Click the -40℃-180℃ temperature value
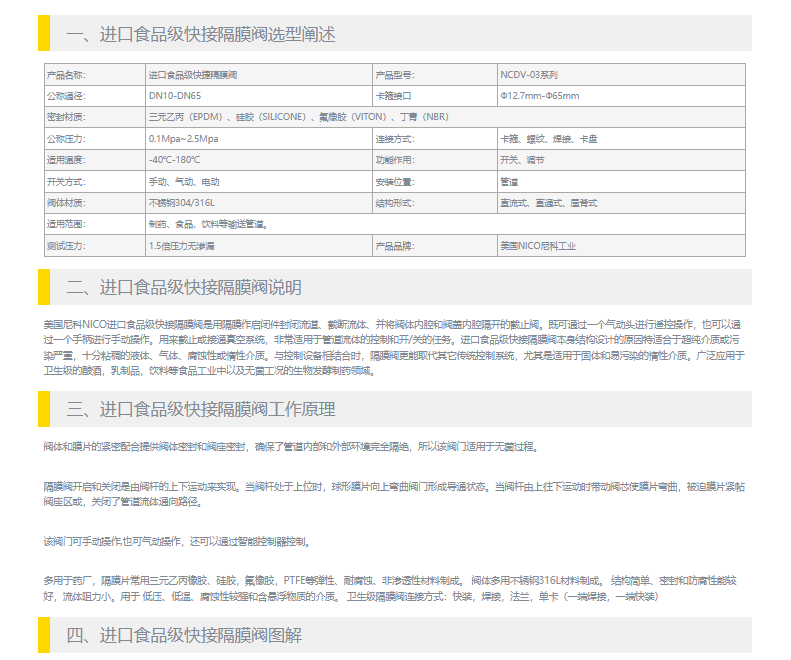 coord(175,160)
